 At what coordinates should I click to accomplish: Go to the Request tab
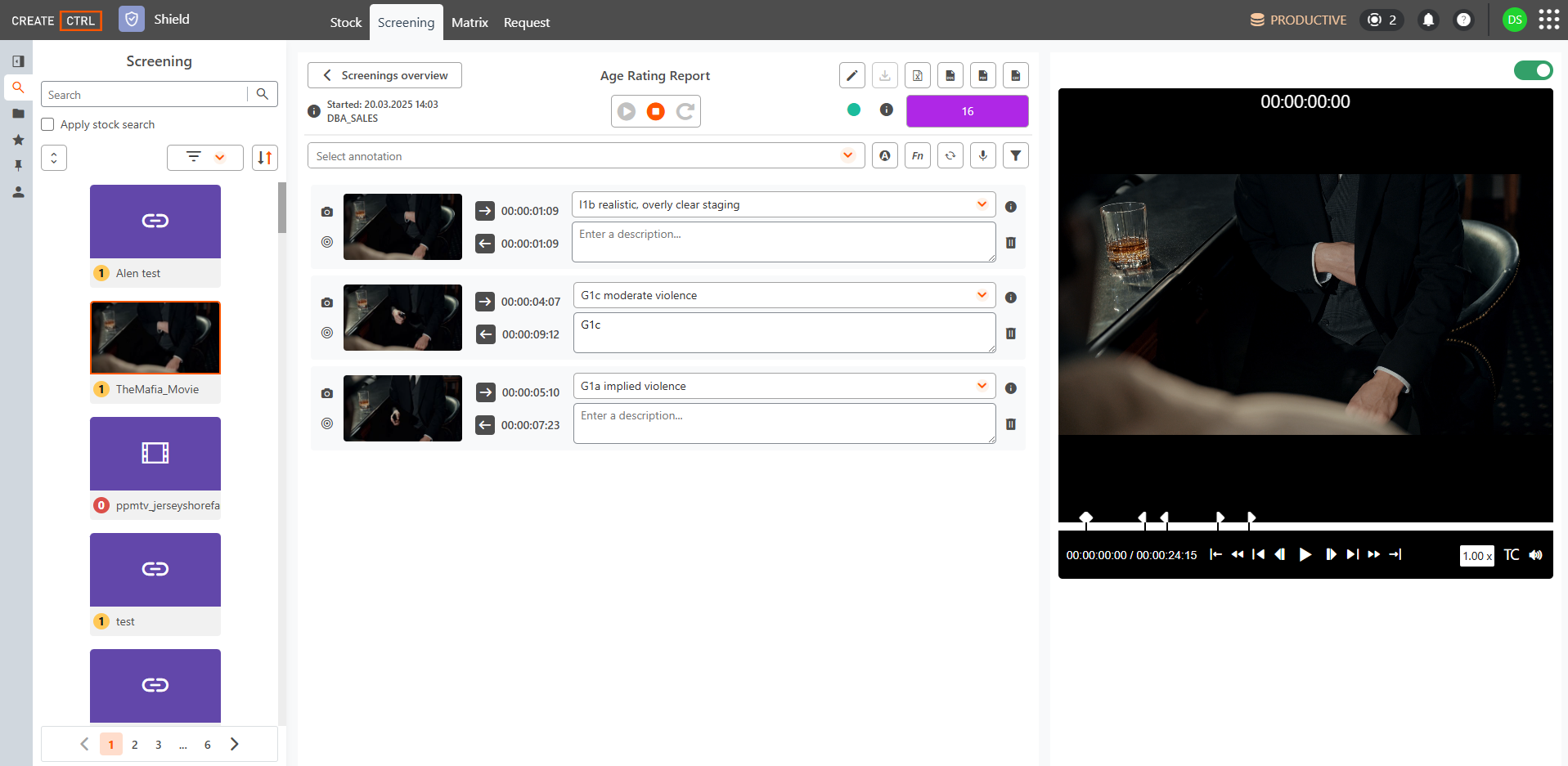point(527,22)
